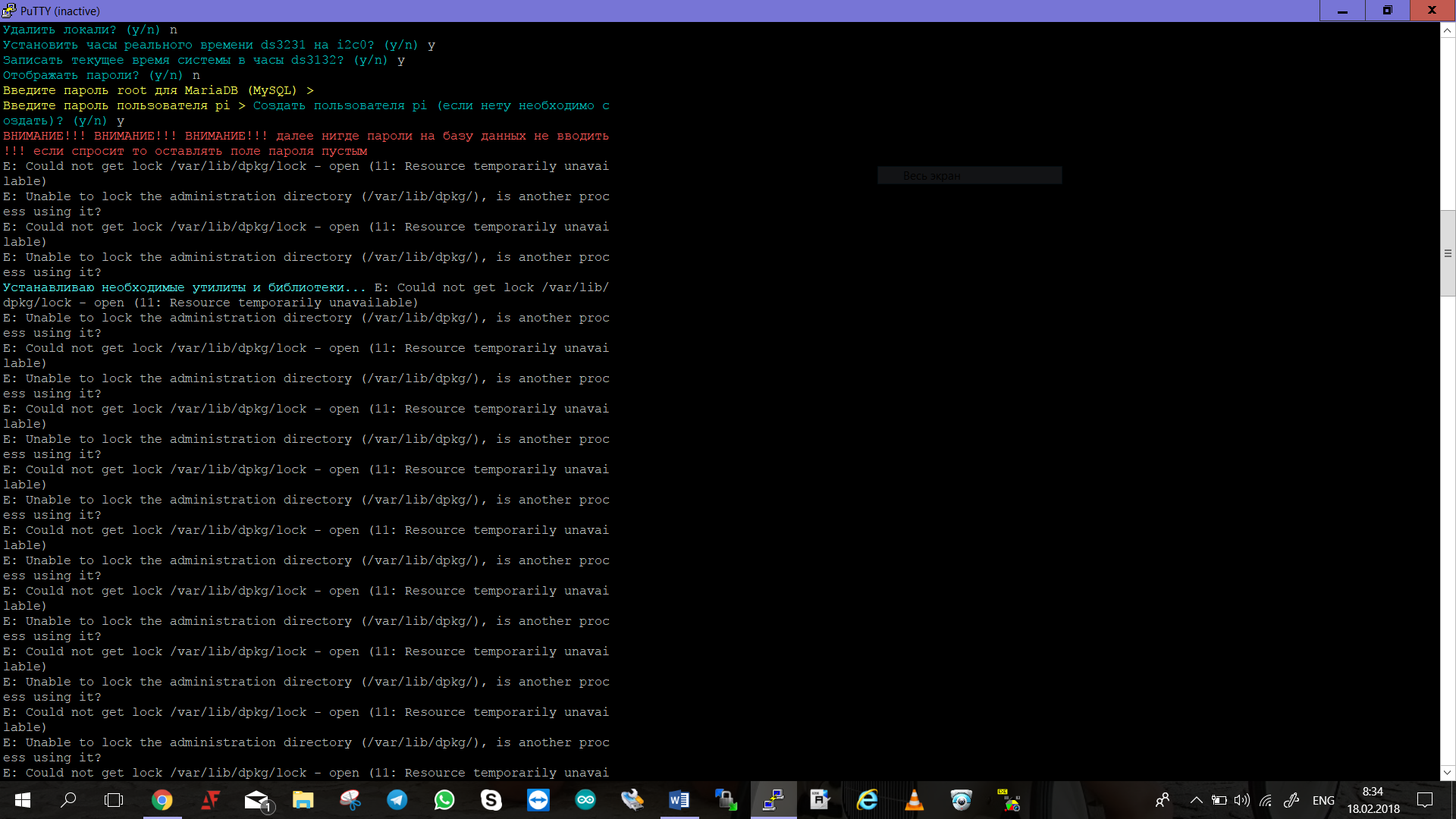Launch WhatsApp taskbar icon
Viewport: 1456px width, 819px height.
click(x=444, y=800)
